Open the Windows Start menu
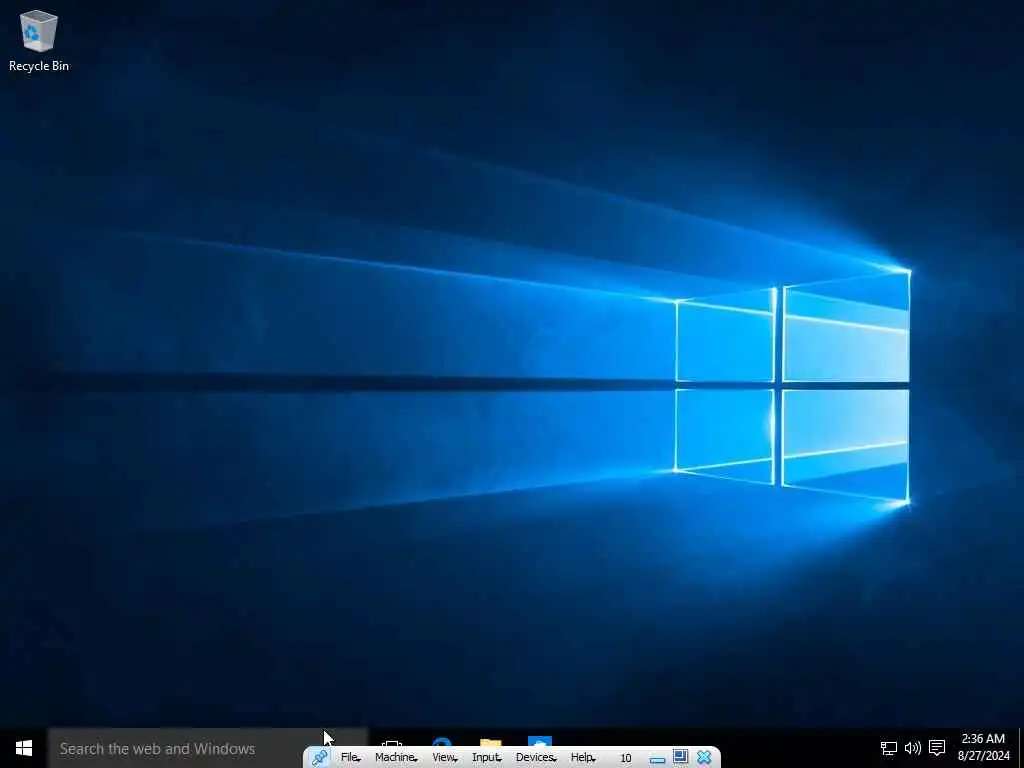The height and width of the screenshot is (768, 1024). pos(24,748)
